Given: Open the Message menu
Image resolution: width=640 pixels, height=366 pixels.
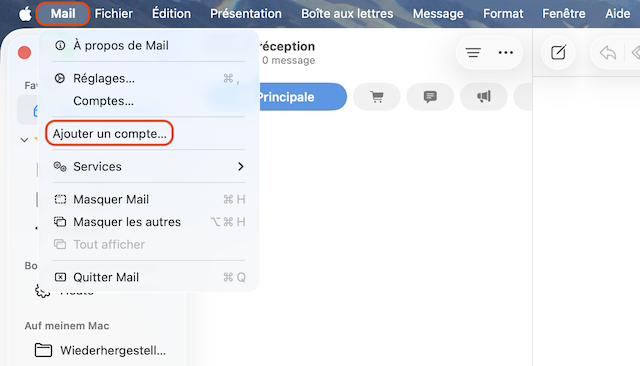Looking at the screenshot, I should 438,14.
